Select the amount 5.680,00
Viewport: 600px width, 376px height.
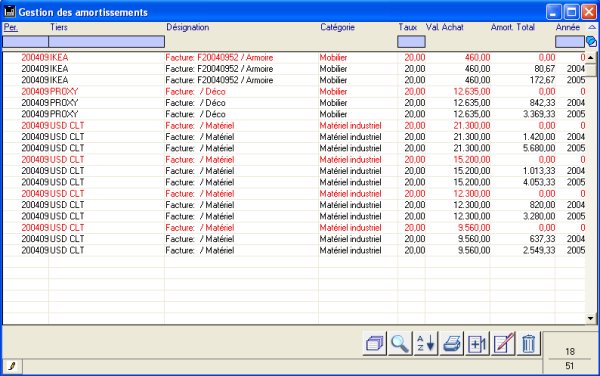(x=539, y=148)
